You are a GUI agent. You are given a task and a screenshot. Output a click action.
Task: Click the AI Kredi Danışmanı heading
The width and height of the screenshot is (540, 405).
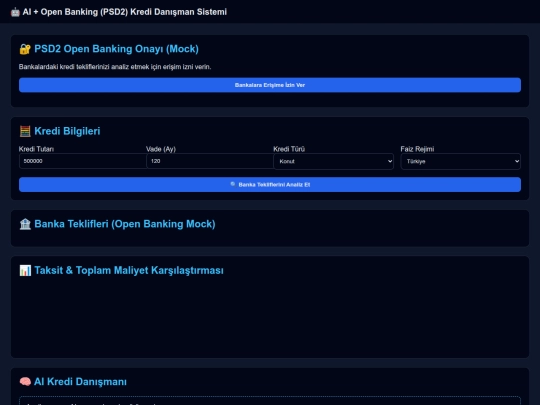(x=80, y=382)
